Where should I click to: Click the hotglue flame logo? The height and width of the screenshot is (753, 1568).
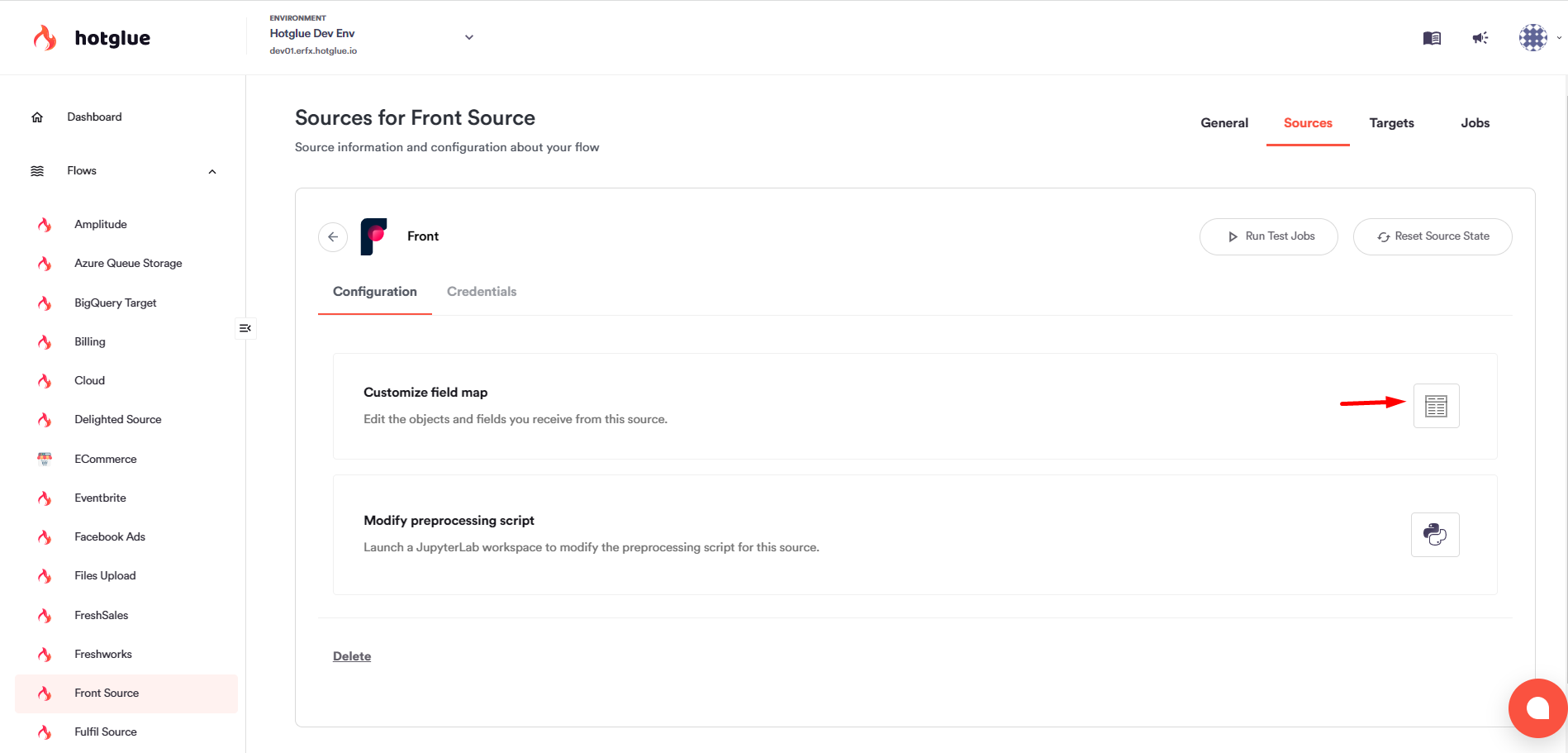pyautogui.click(x=45, y=37)
